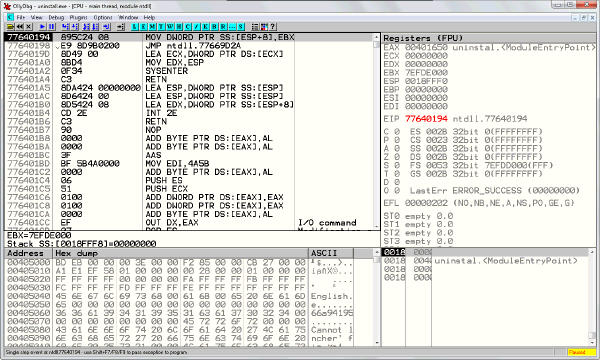This screenshot has width=600, height=360.
Task: Open the Window menu
Action: click(128, 17)
